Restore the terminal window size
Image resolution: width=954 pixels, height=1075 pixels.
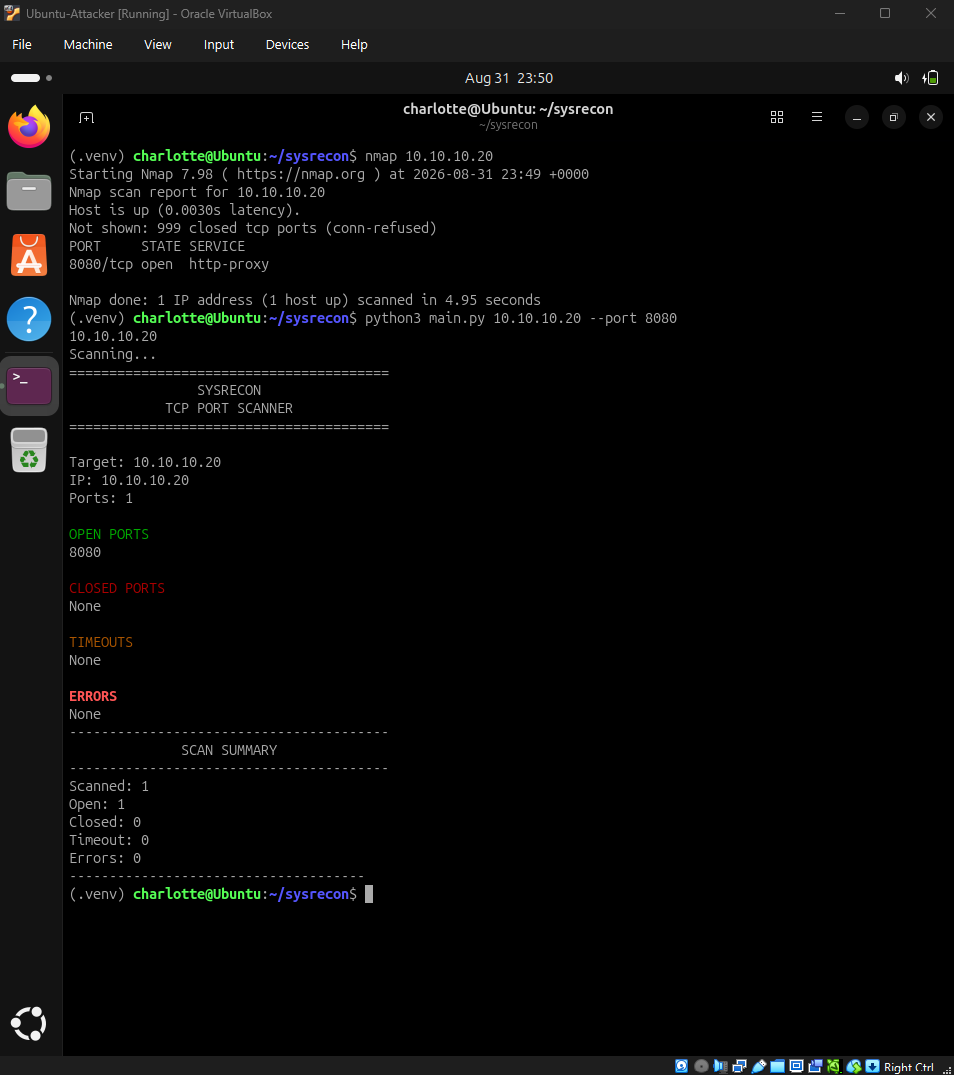click(894, 117)
